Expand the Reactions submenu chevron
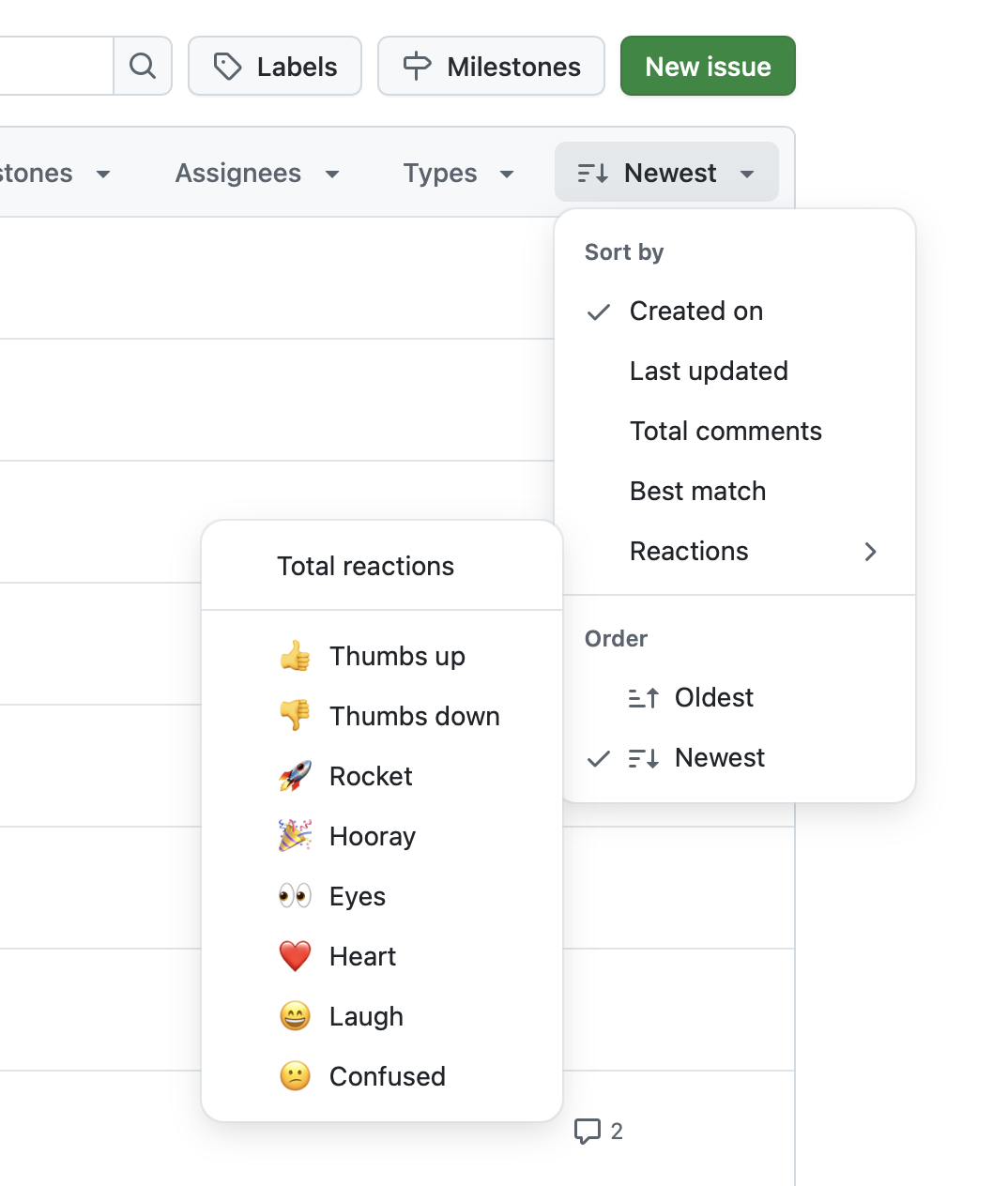This screenshot has height=1186, width=1008. 870,551
